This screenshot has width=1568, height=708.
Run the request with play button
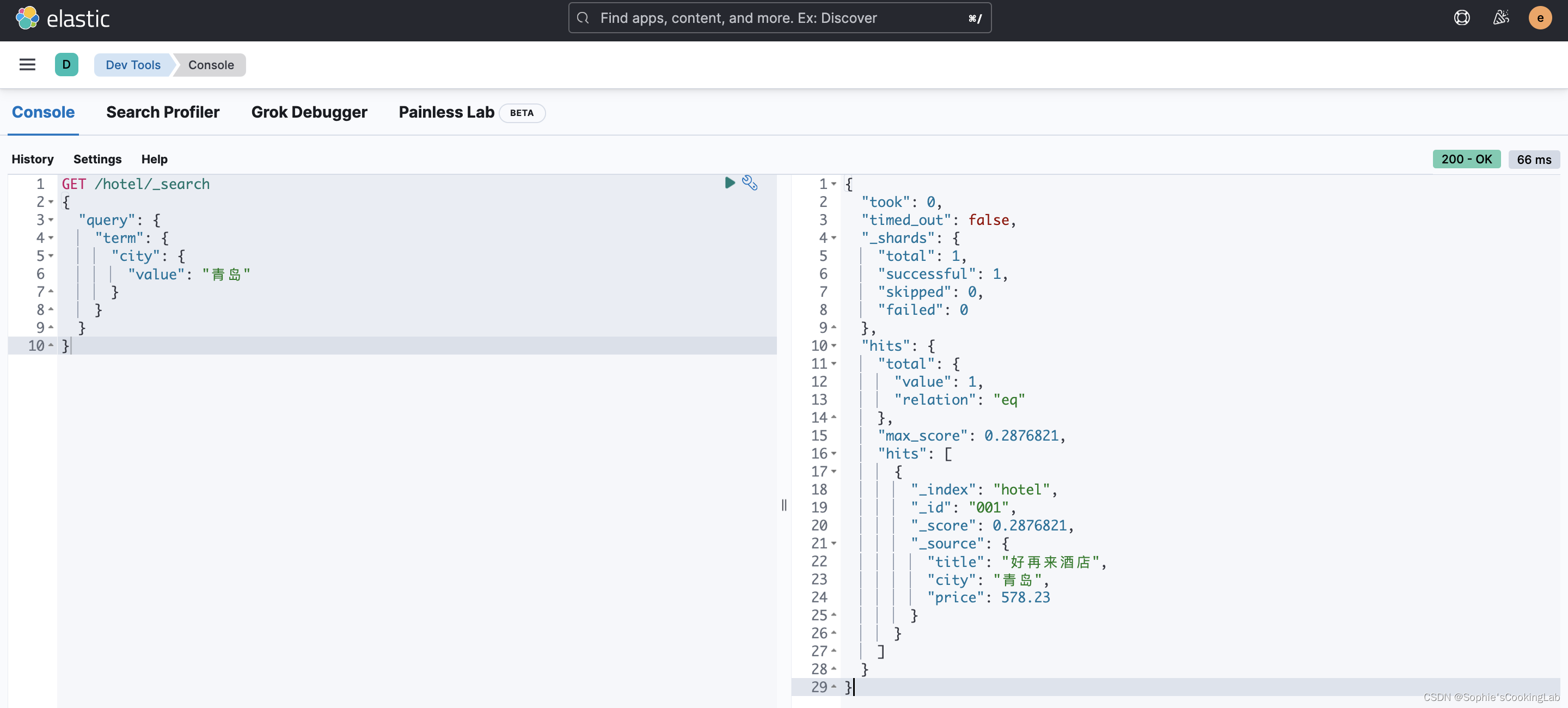point(729,182)
